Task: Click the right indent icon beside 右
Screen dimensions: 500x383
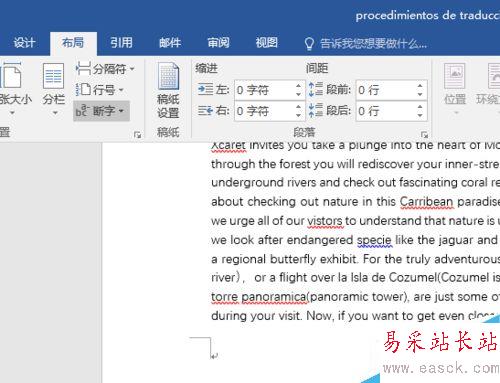Action: [x=205, y=110]
